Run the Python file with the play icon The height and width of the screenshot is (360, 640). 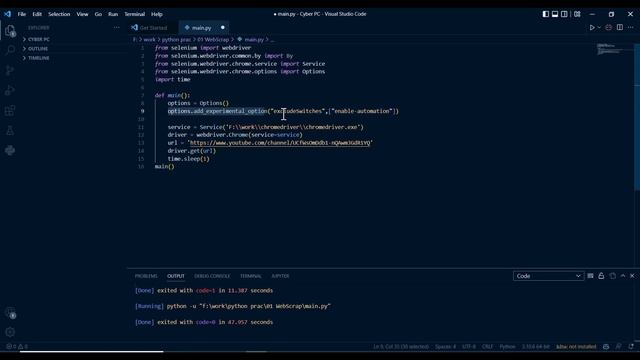pos(591,27)
